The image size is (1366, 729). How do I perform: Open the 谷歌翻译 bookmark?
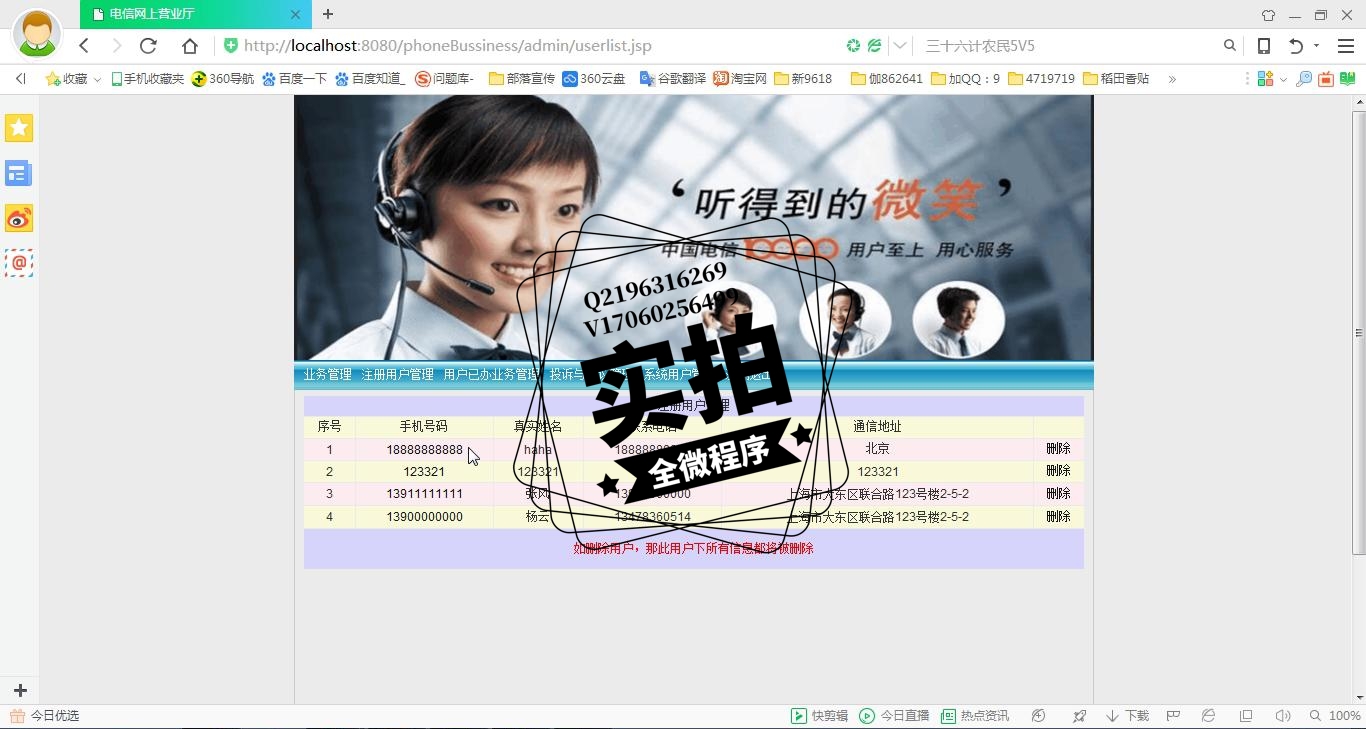[x=673, y=78]
